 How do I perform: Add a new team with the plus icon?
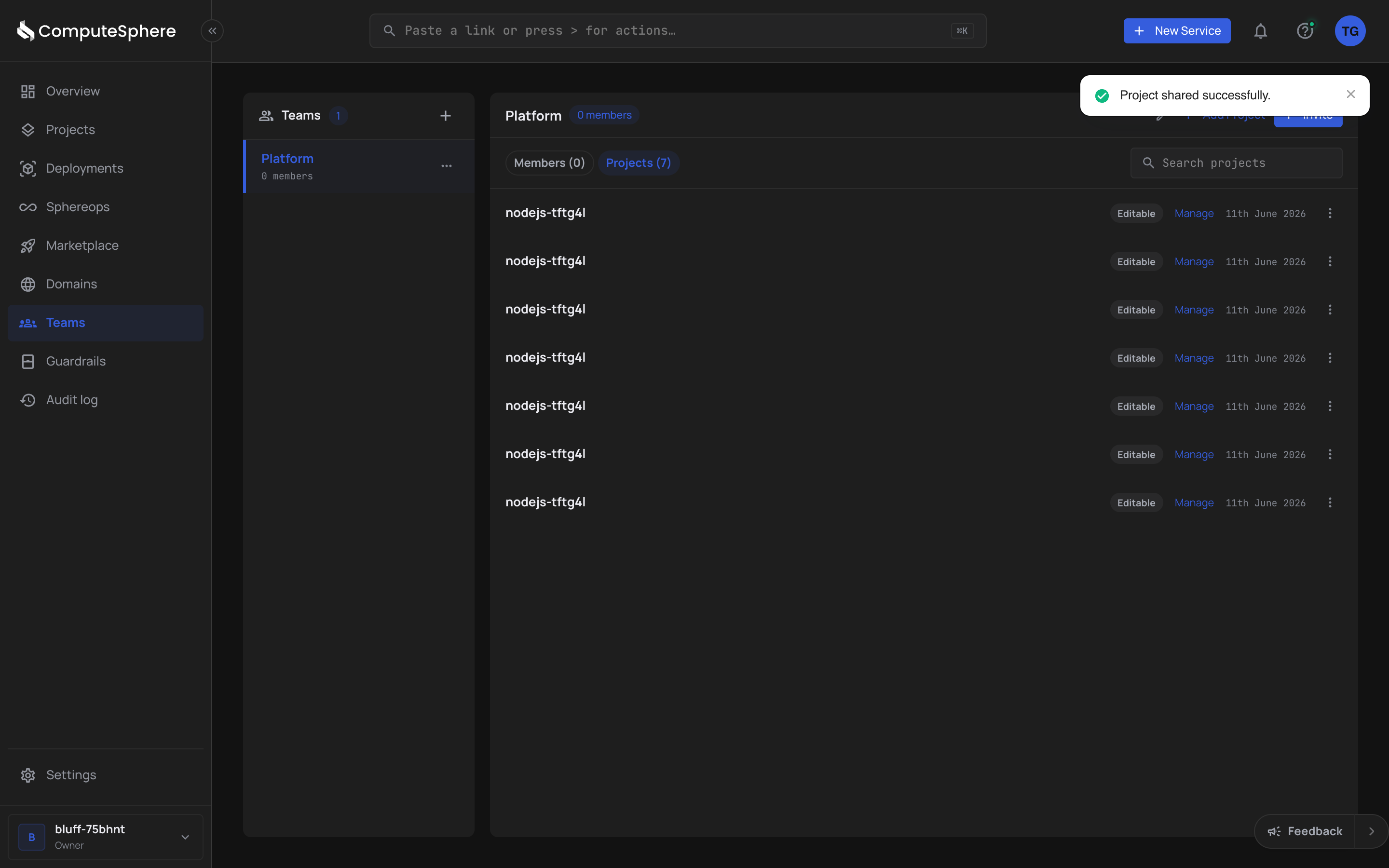click(446, 116)
